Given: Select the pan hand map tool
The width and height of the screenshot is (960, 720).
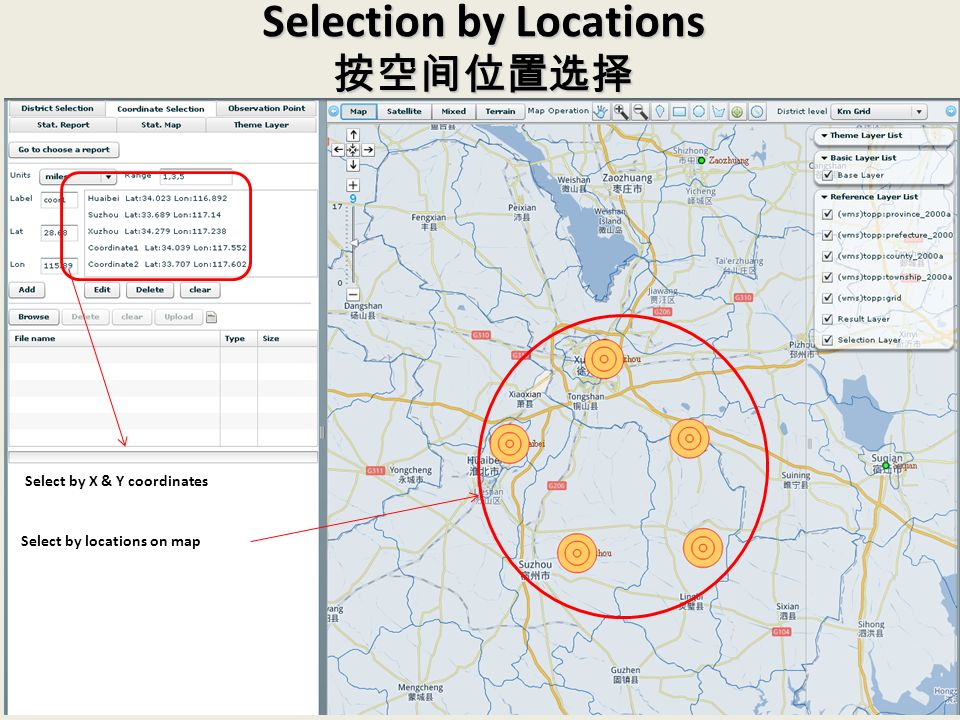Looking at the screenshot, I should [601, 111].
